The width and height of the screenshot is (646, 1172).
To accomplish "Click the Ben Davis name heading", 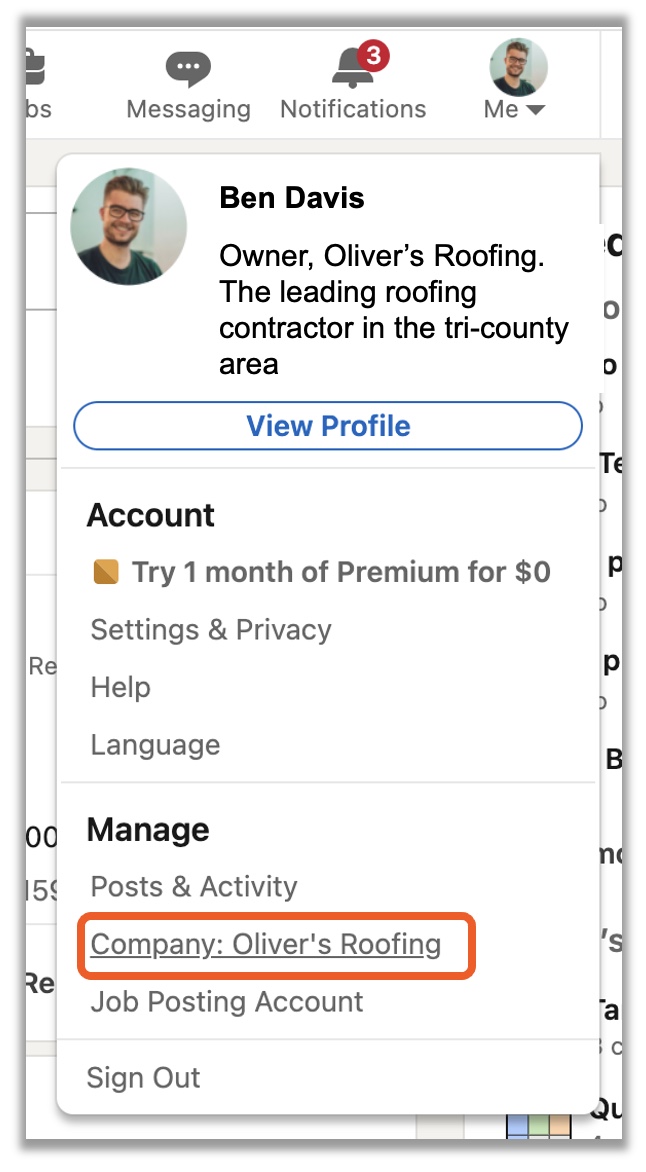I will click(292, 198).
